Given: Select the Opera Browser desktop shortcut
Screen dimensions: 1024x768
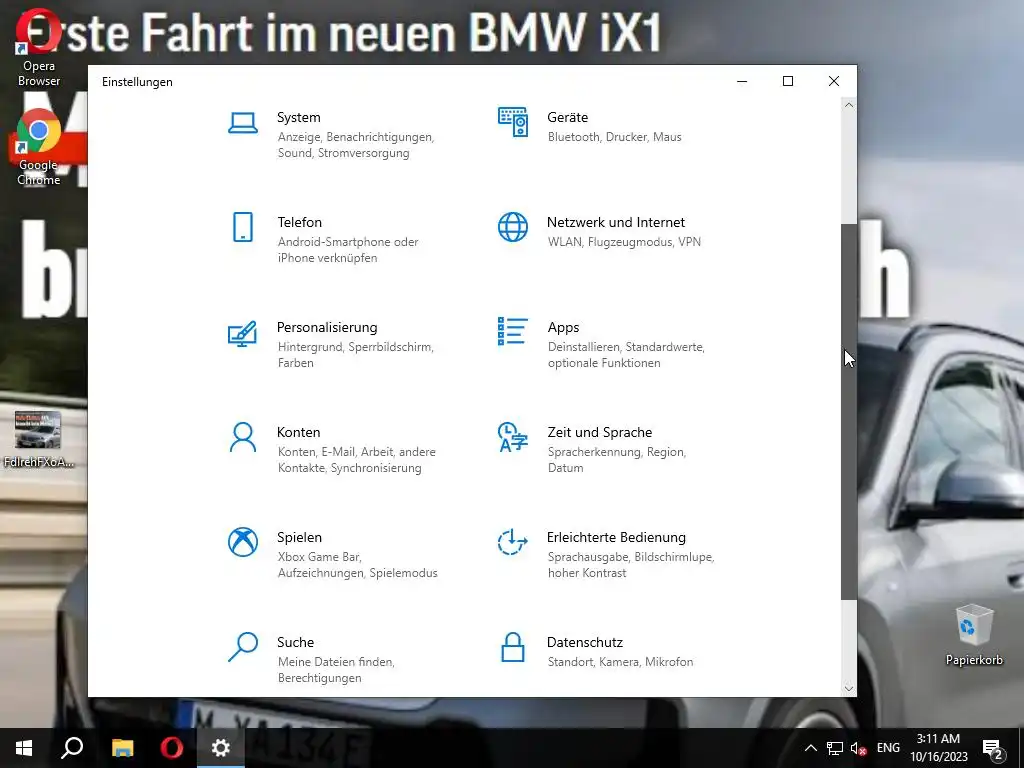Looking at the screenshot, I should pyautogui.click(x=39, y=47).
